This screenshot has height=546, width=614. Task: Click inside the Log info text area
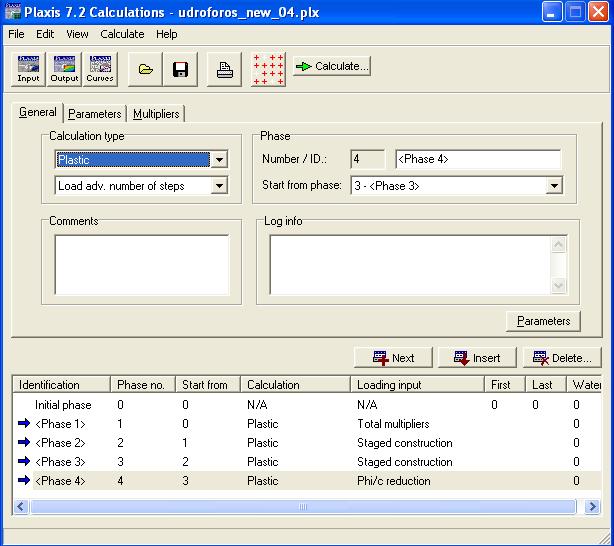410,264
